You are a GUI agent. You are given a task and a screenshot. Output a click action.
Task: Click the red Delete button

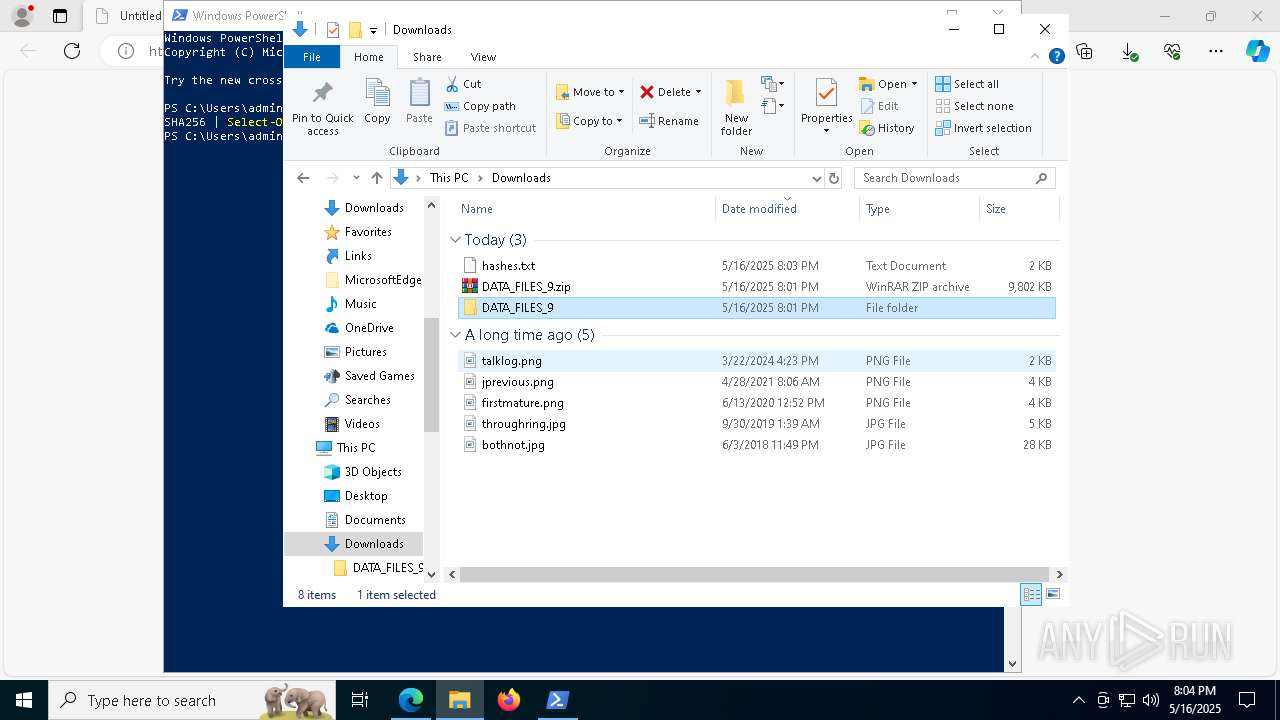pos(665,92)
